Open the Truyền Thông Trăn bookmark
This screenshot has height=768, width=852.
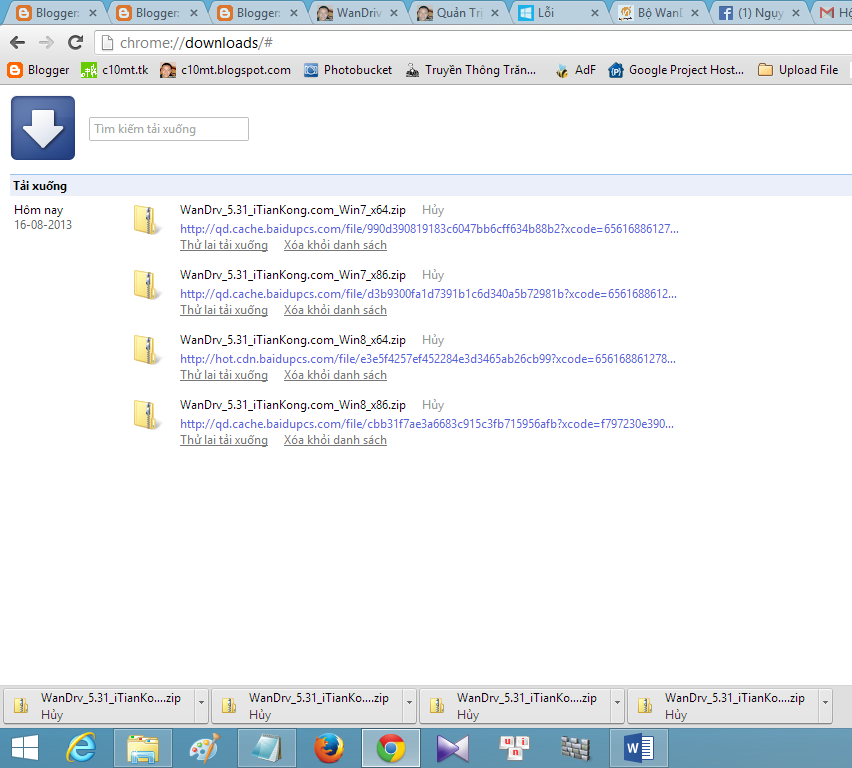tap(471, 70)
